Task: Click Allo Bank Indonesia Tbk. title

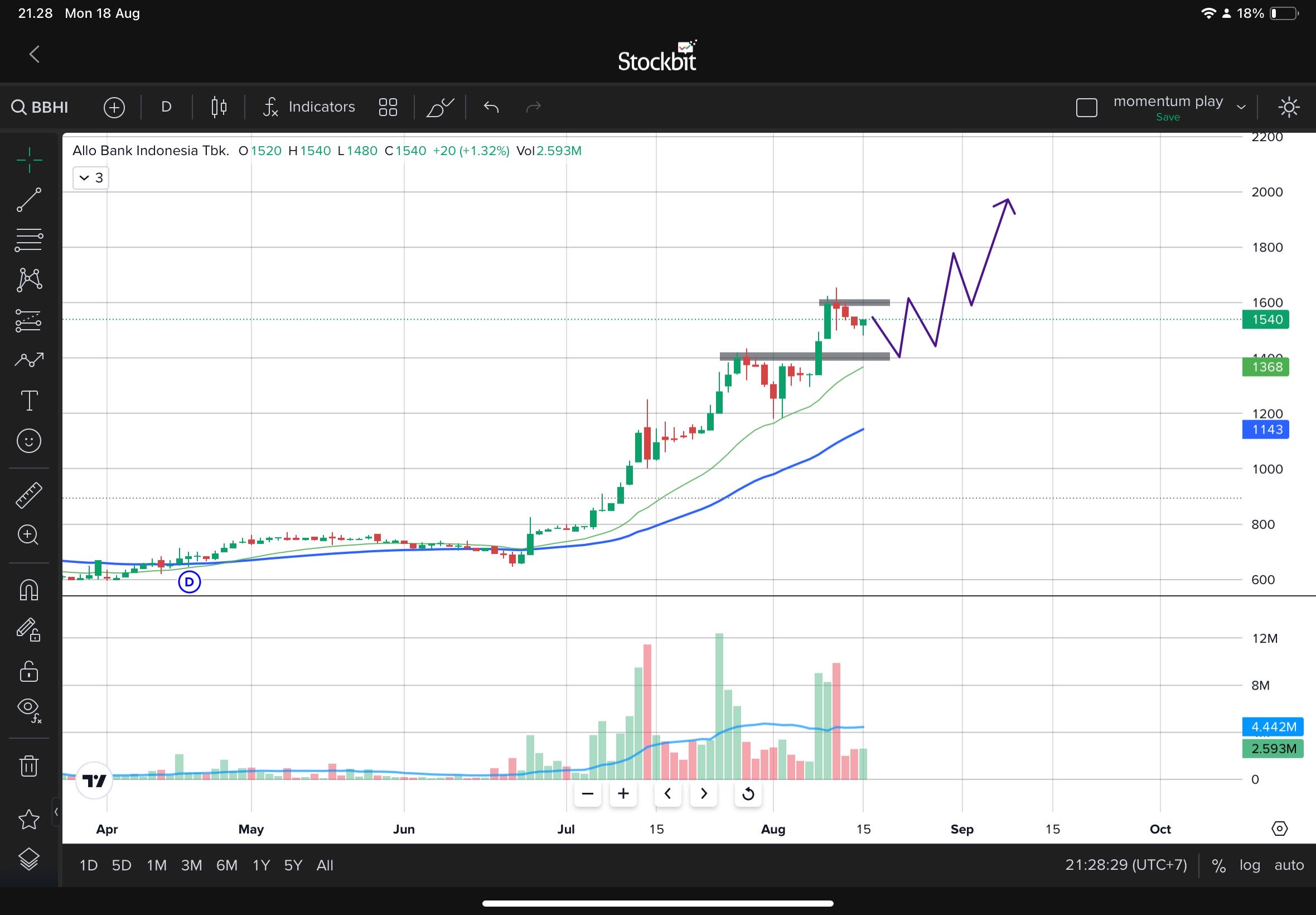Action: 151,151
